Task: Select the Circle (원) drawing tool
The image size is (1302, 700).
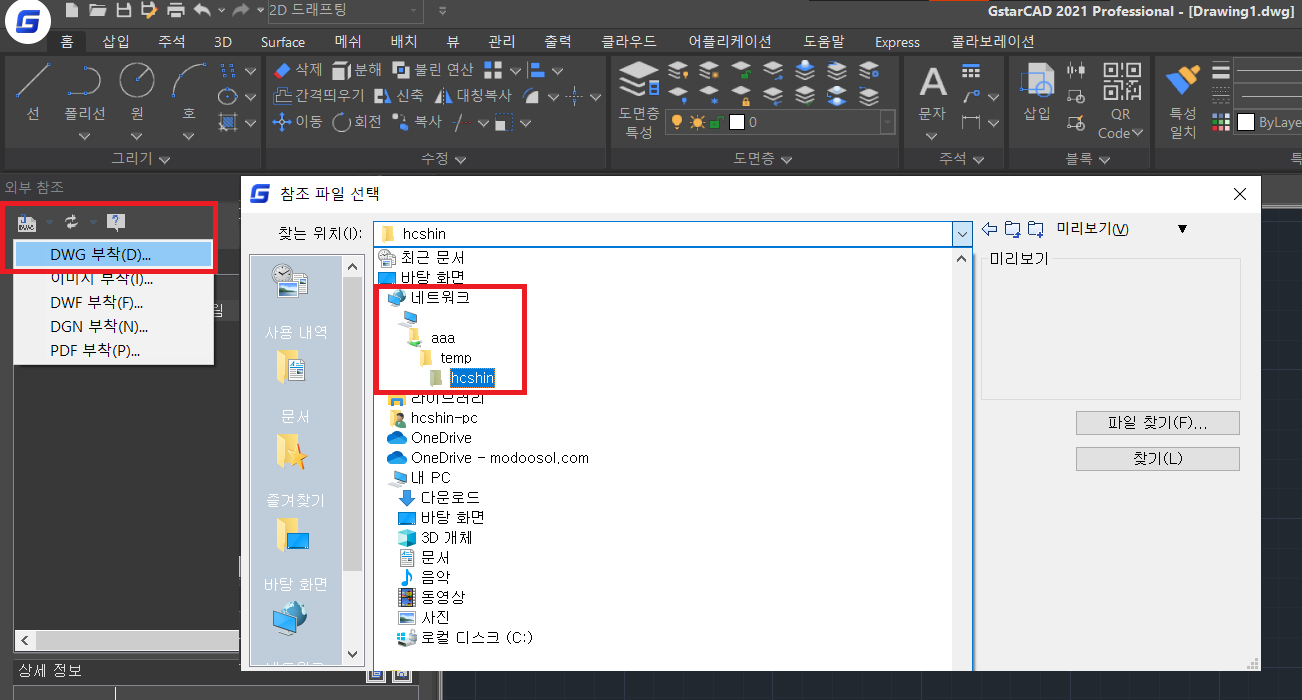Action: coord(137,93)
